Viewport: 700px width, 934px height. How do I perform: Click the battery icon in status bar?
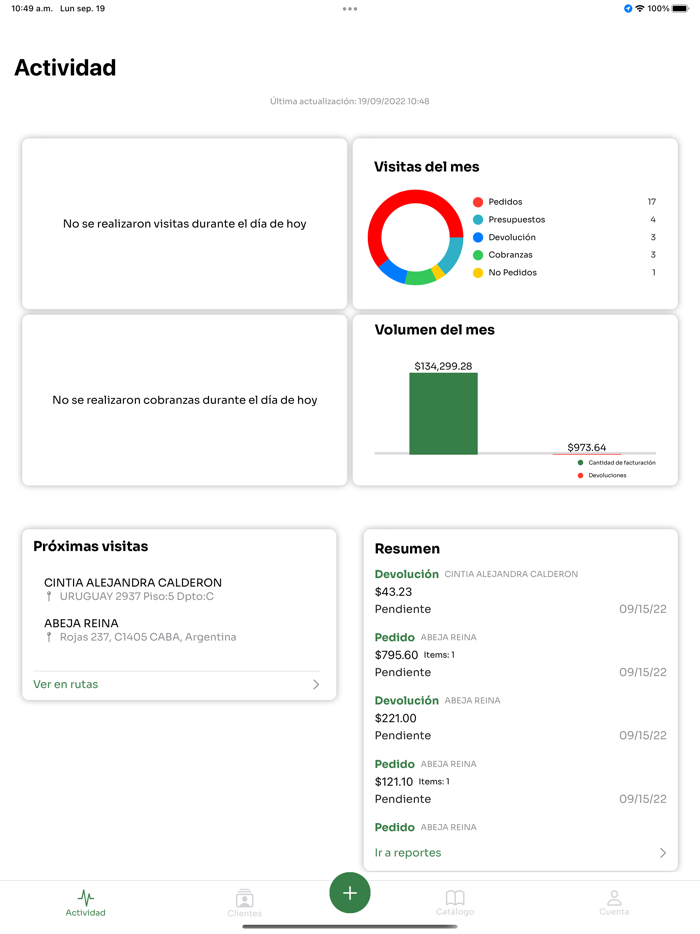(681, 8)
